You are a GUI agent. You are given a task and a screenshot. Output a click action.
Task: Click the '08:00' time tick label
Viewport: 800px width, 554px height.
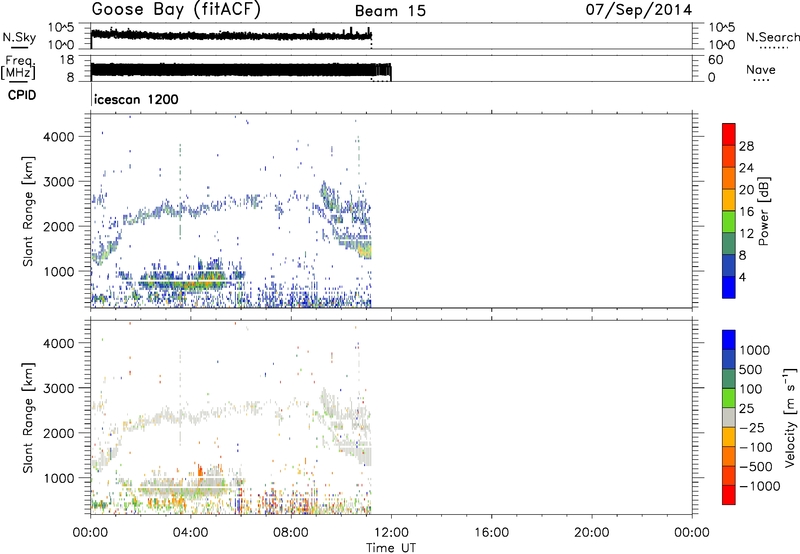pyautogui.click(x=291, y=533)
